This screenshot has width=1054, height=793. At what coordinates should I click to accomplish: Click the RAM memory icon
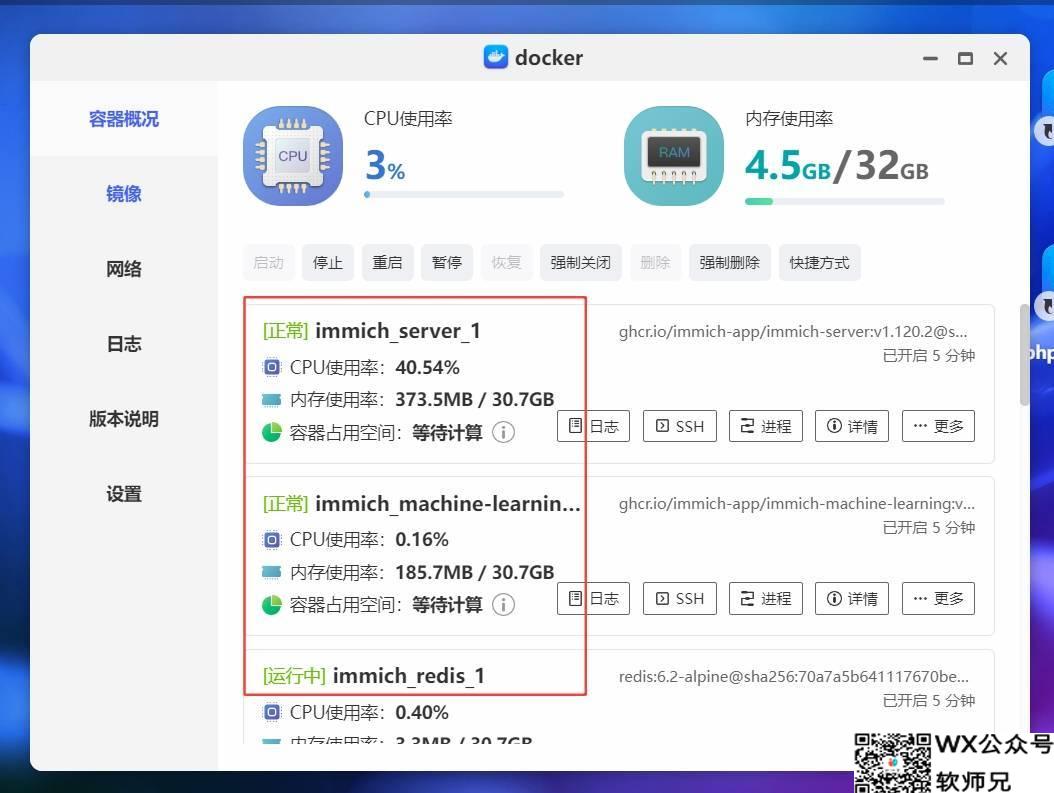(x=674, y=156)
